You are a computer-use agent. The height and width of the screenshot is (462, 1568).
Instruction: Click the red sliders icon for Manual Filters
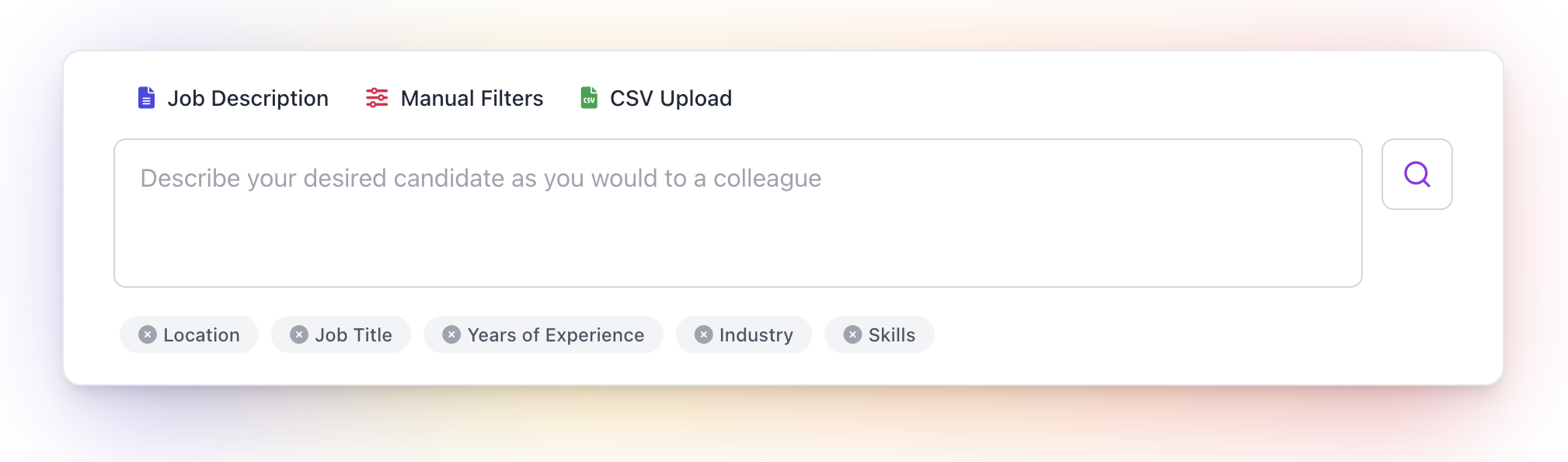[377, 98]
